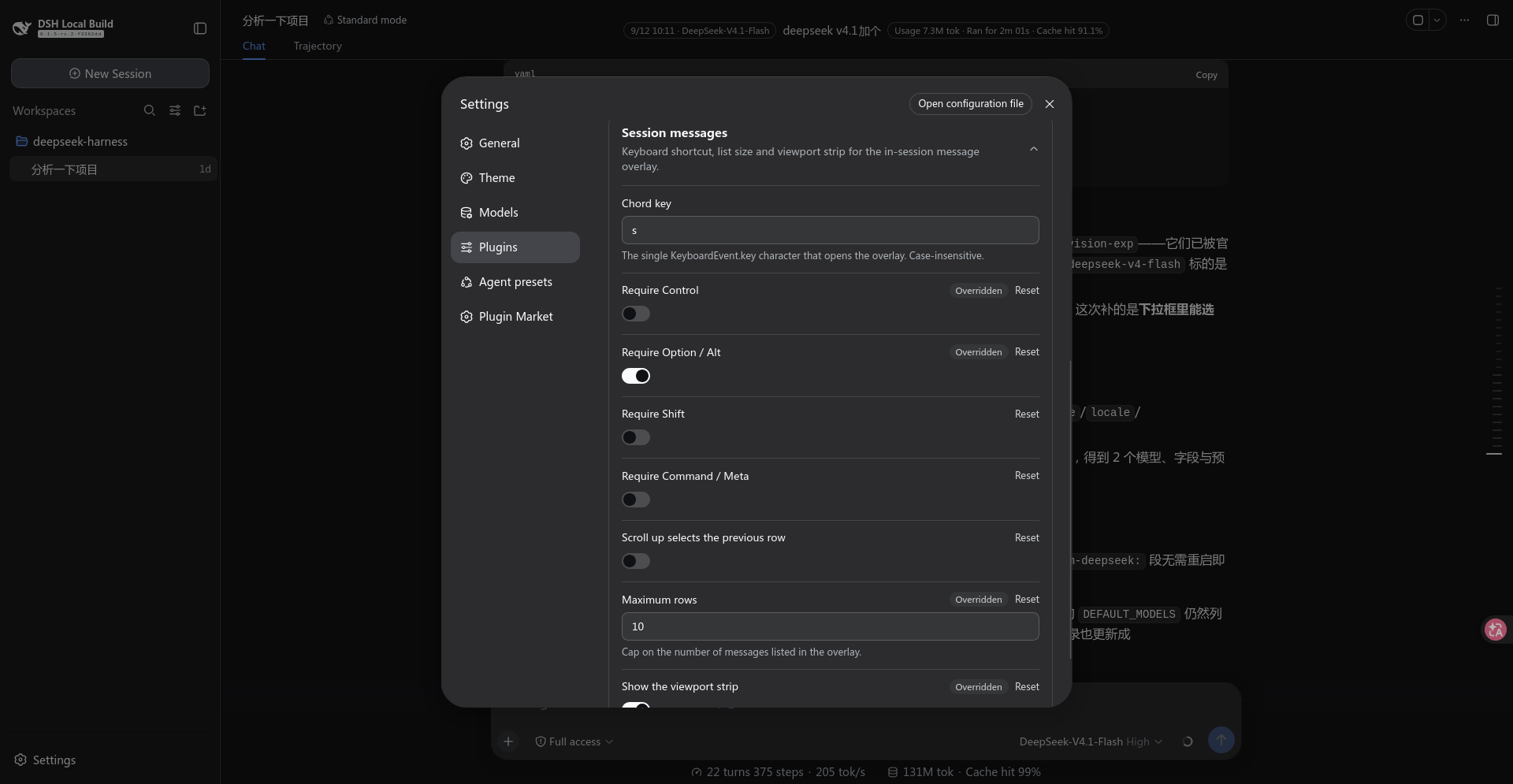
Task: Click the Maximum rows input field
Action: [831, 626]
